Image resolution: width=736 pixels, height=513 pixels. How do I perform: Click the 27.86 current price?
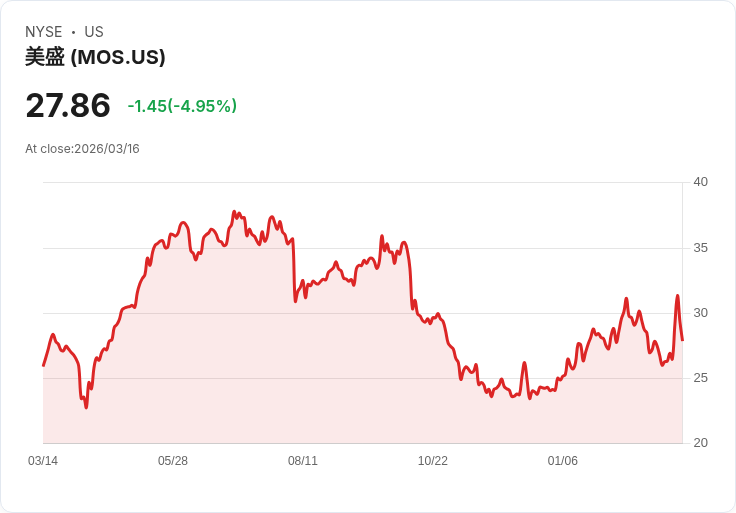[x=68, y=106]
